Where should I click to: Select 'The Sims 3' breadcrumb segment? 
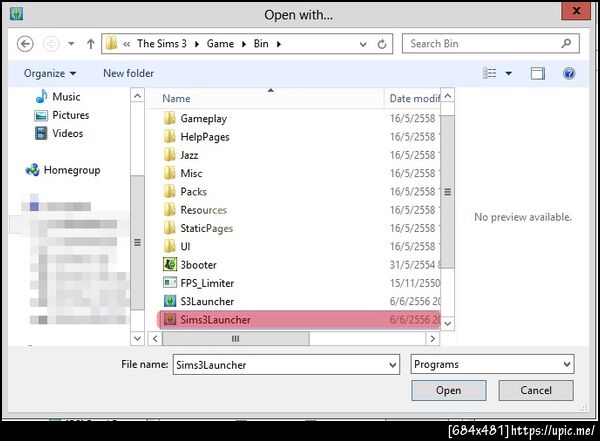click(162, 44)
